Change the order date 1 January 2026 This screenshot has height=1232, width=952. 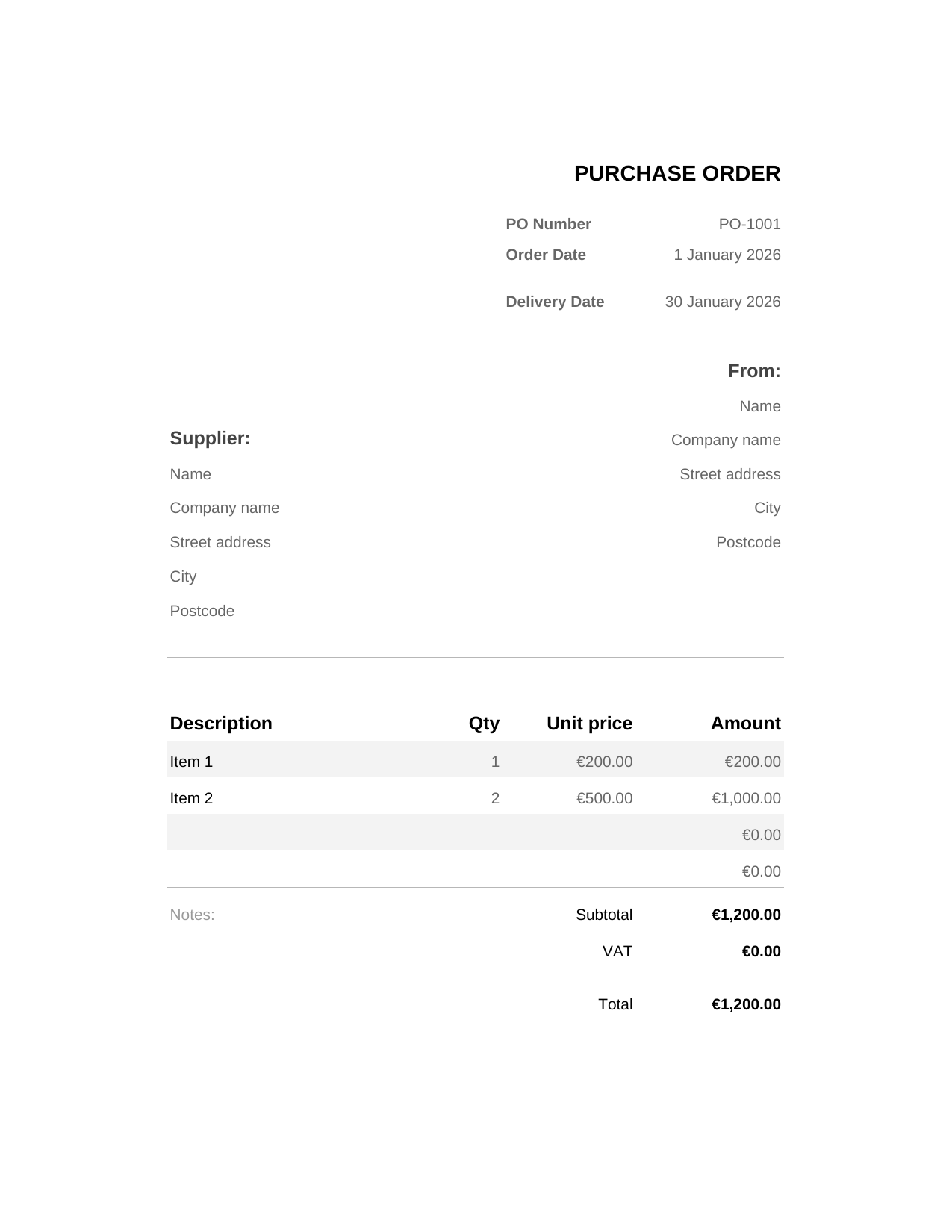coord(727,255)
